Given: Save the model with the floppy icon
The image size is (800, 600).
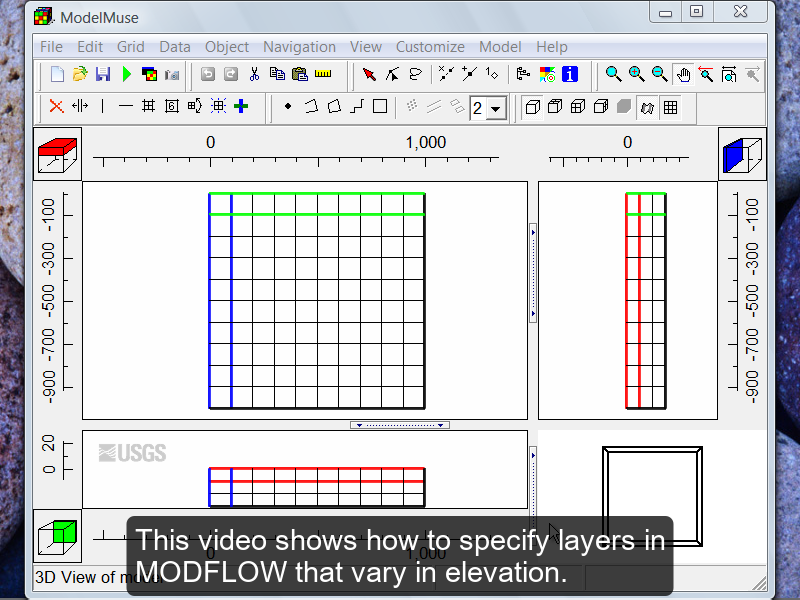Looking at the screenshot, I should pyautogui.click(x=103, y=74).
